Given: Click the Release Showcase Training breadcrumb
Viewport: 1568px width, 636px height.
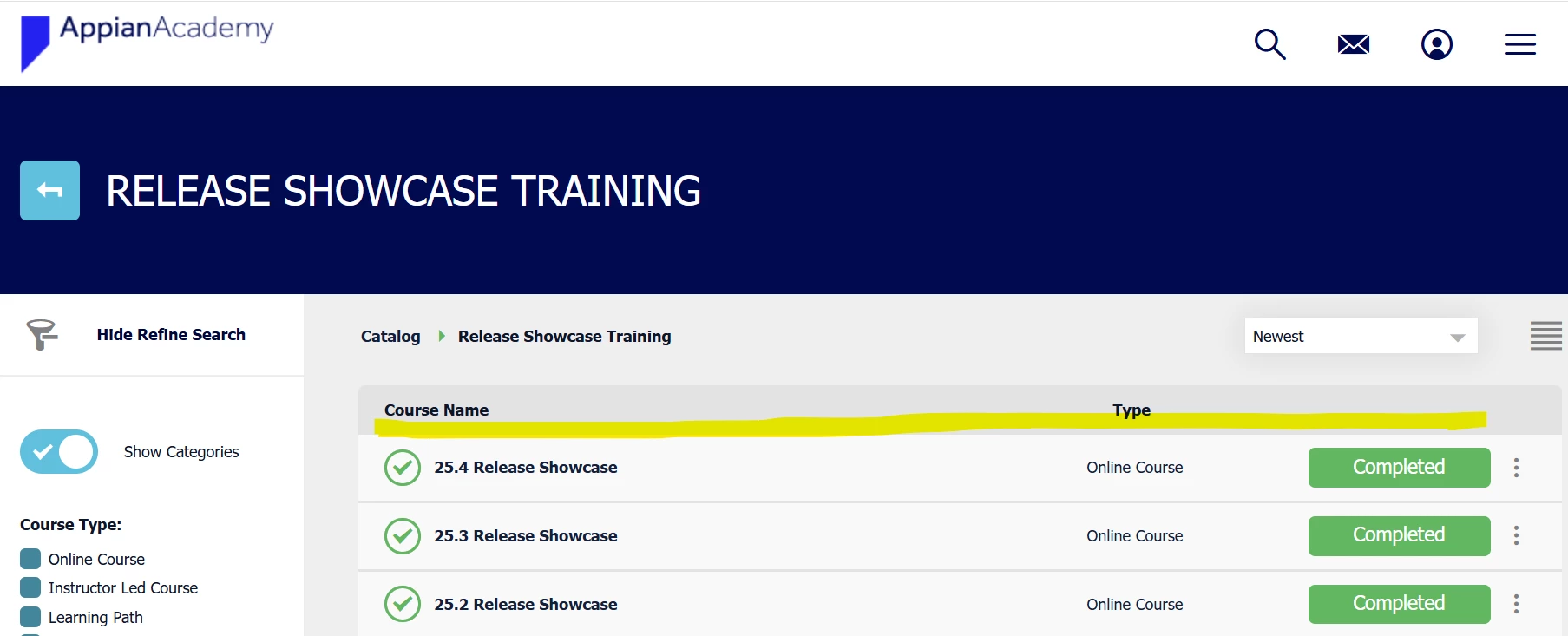Looking at the screenshot, I should (x=565, y=337).
